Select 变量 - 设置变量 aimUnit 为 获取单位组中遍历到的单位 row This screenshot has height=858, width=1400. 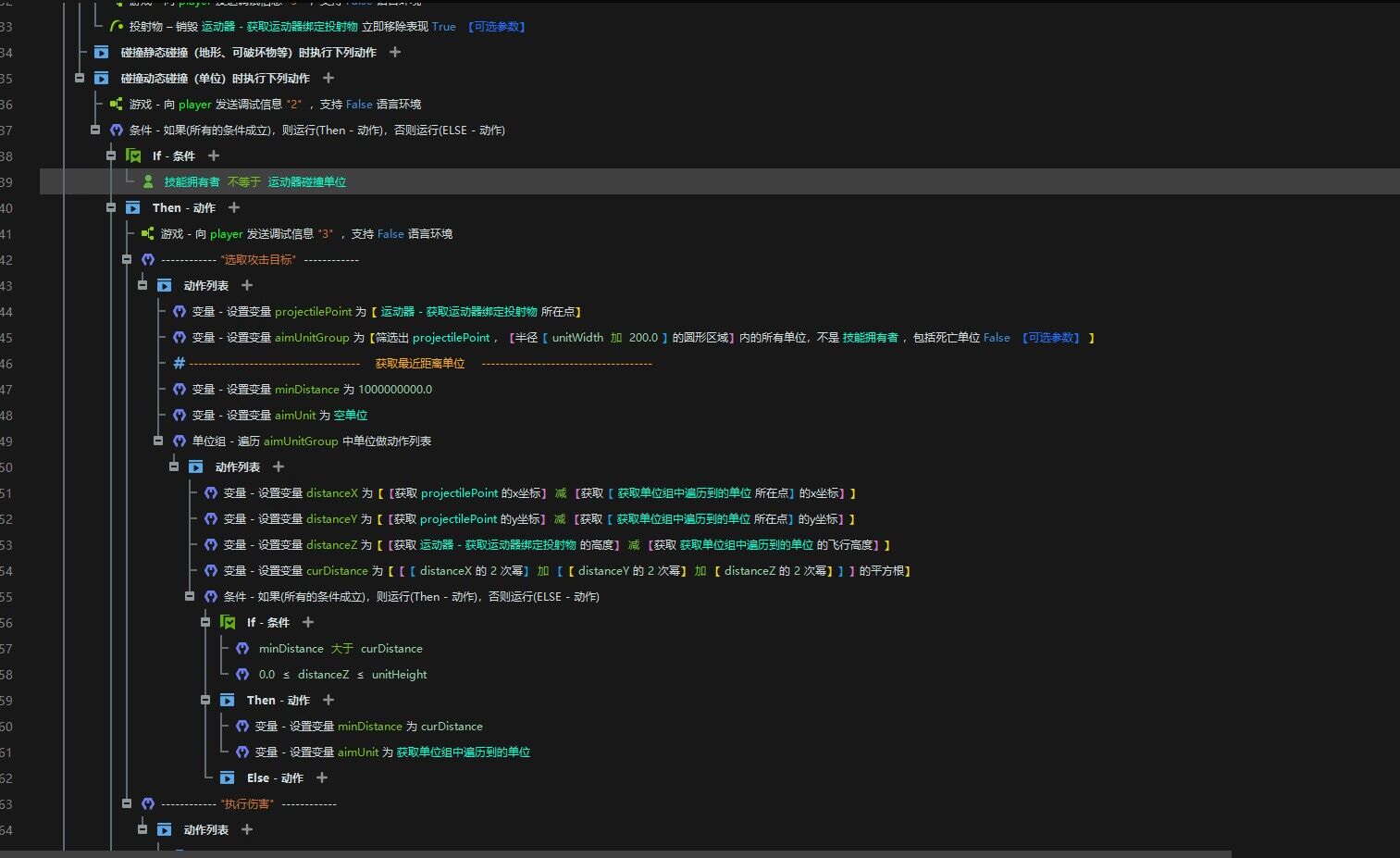392,752
